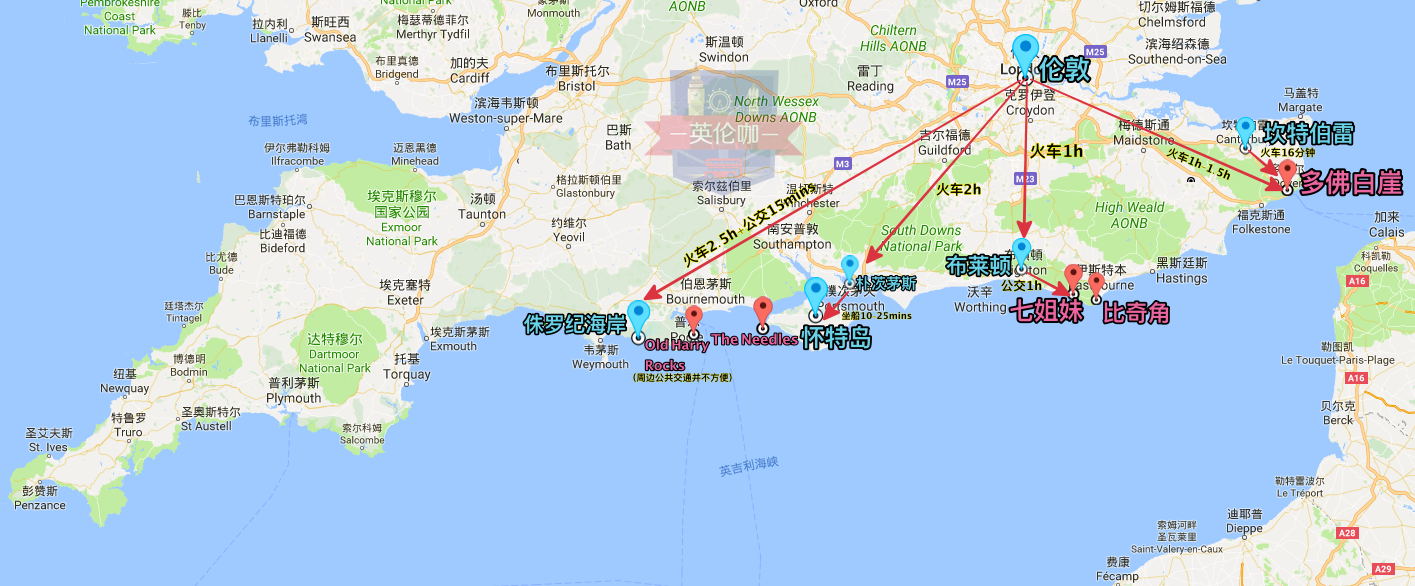Click the blue pin above London
The image size is (1415, 586).
1025,52
